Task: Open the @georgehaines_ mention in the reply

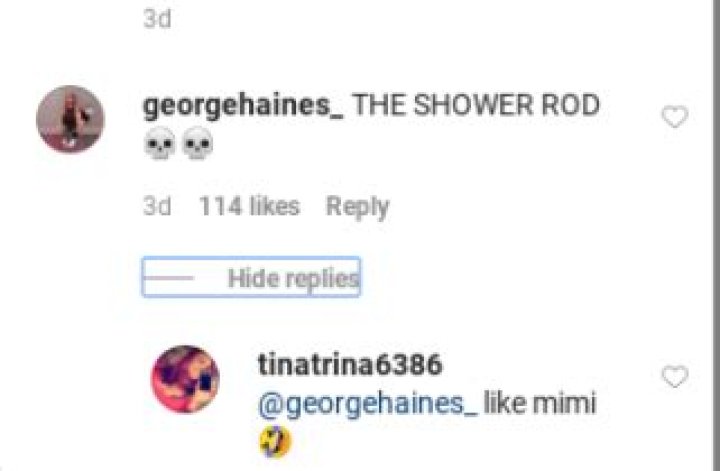Action: [x=368, y=404]
